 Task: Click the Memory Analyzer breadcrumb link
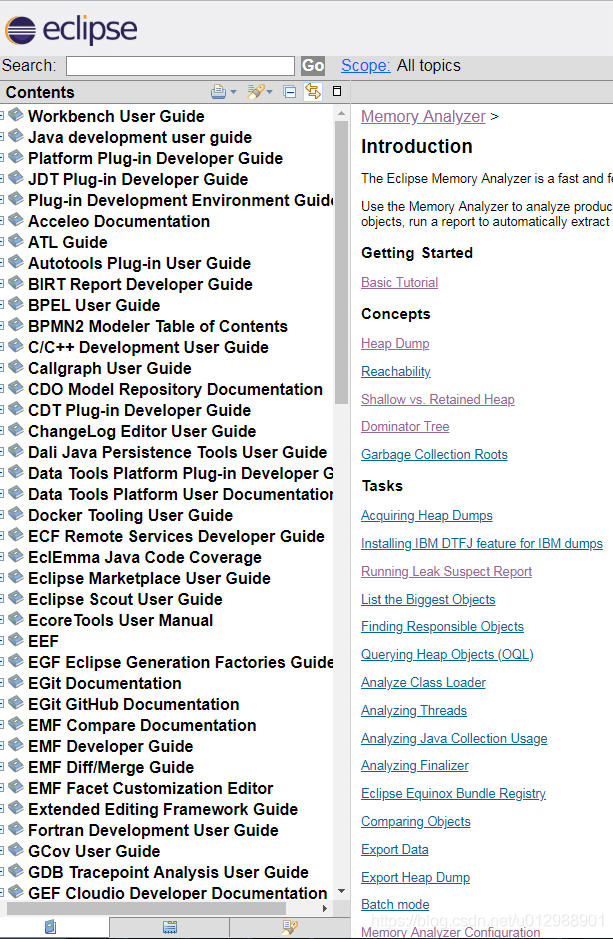423,116
